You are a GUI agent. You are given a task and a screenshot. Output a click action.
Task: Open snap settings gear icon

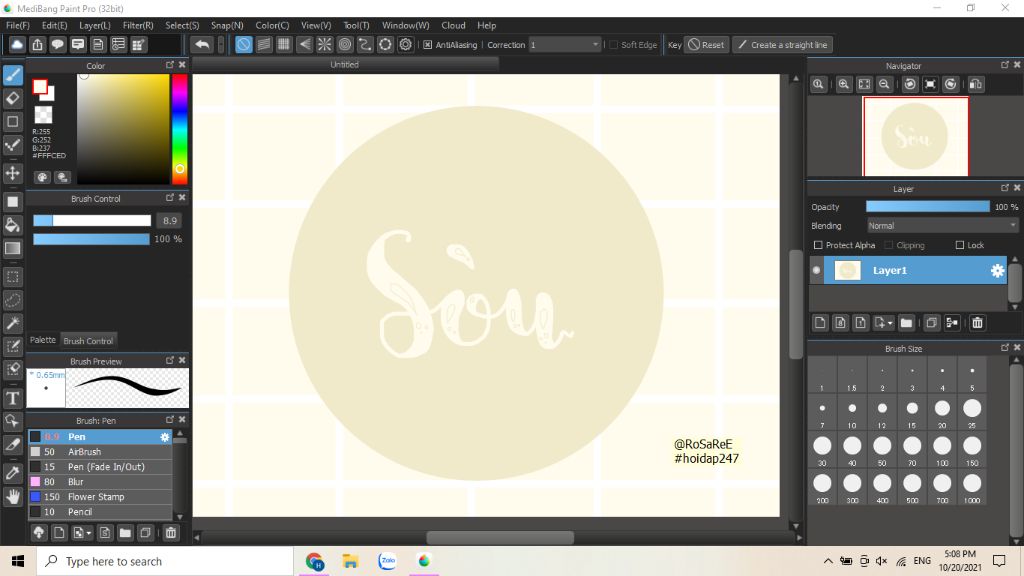406,44
